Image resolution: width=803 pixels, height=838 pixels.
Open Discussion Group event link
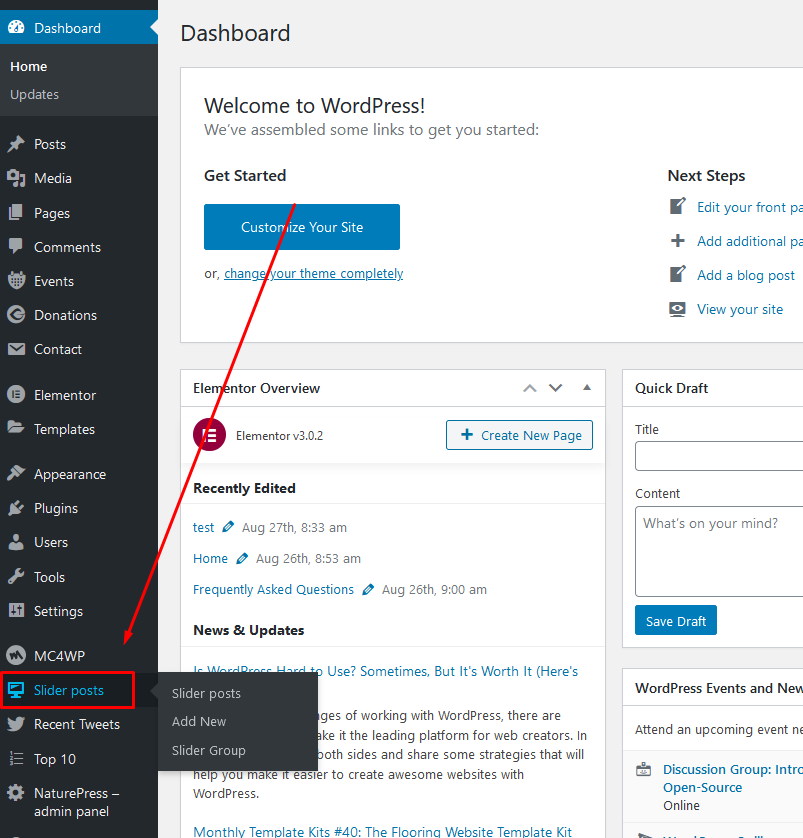coord(732,778)
